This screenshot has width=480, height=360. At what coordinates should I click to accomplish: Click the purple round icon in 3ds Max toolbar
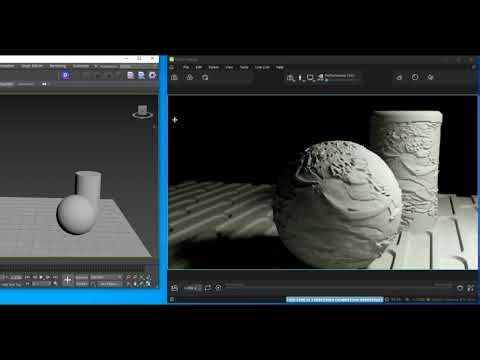tap(66, 75)
